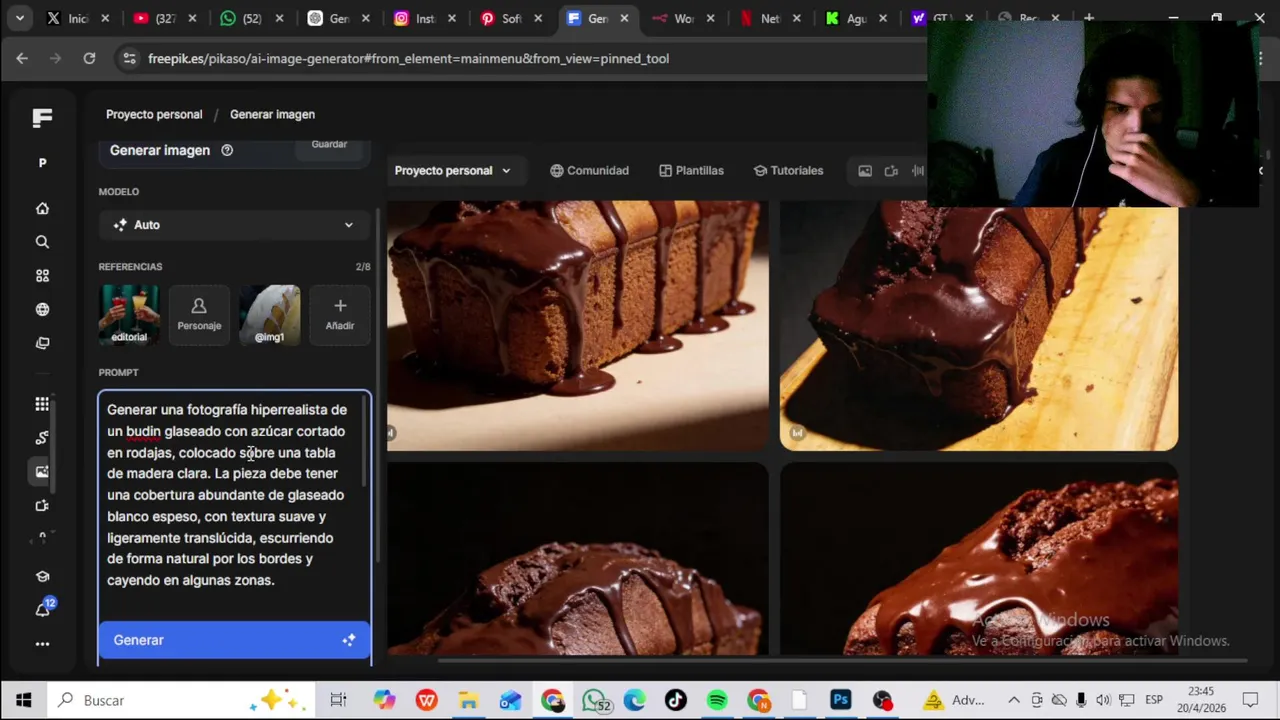Open TikTok from the taskbar

click(676, 700)
